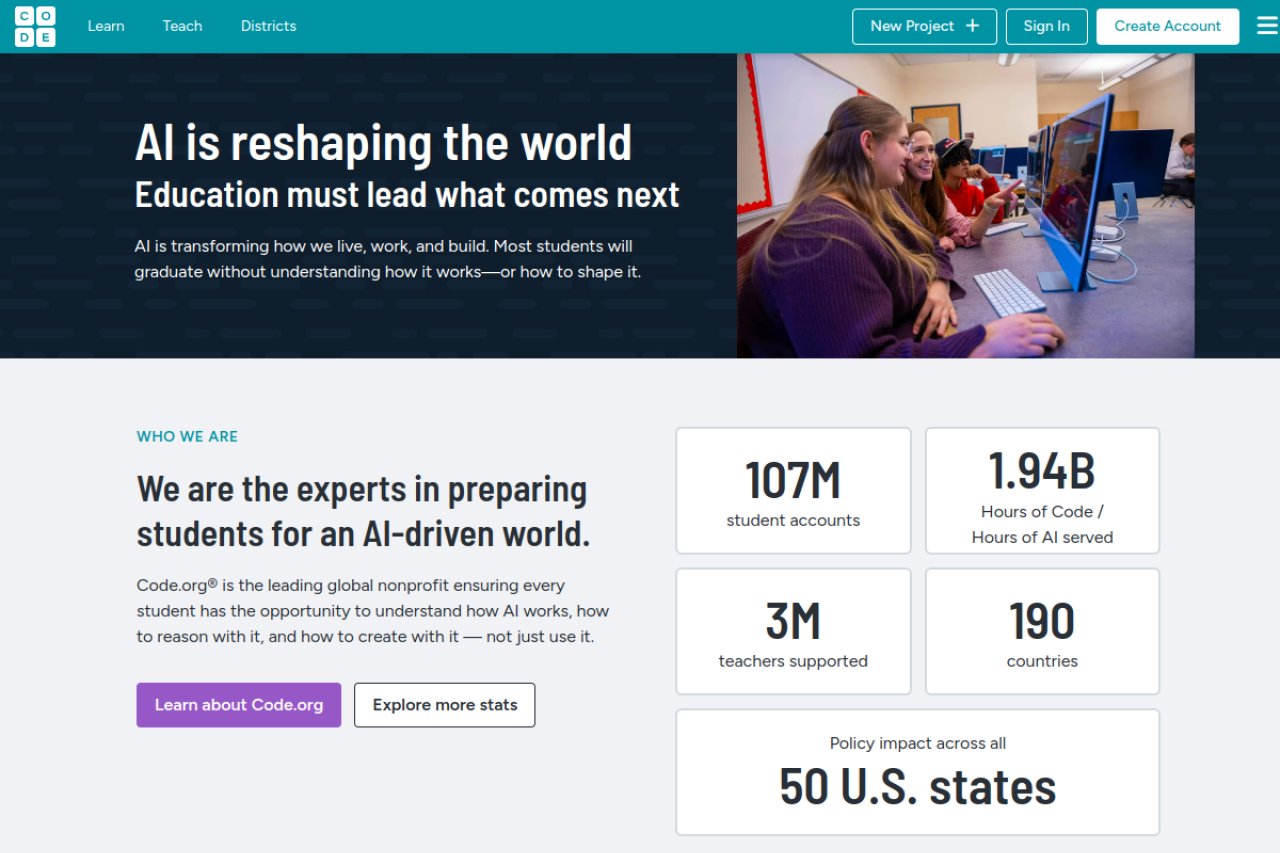Click the 1.94B Hours of Code card
This screenshot has height=853, width=1280.
click(1042, 491)
